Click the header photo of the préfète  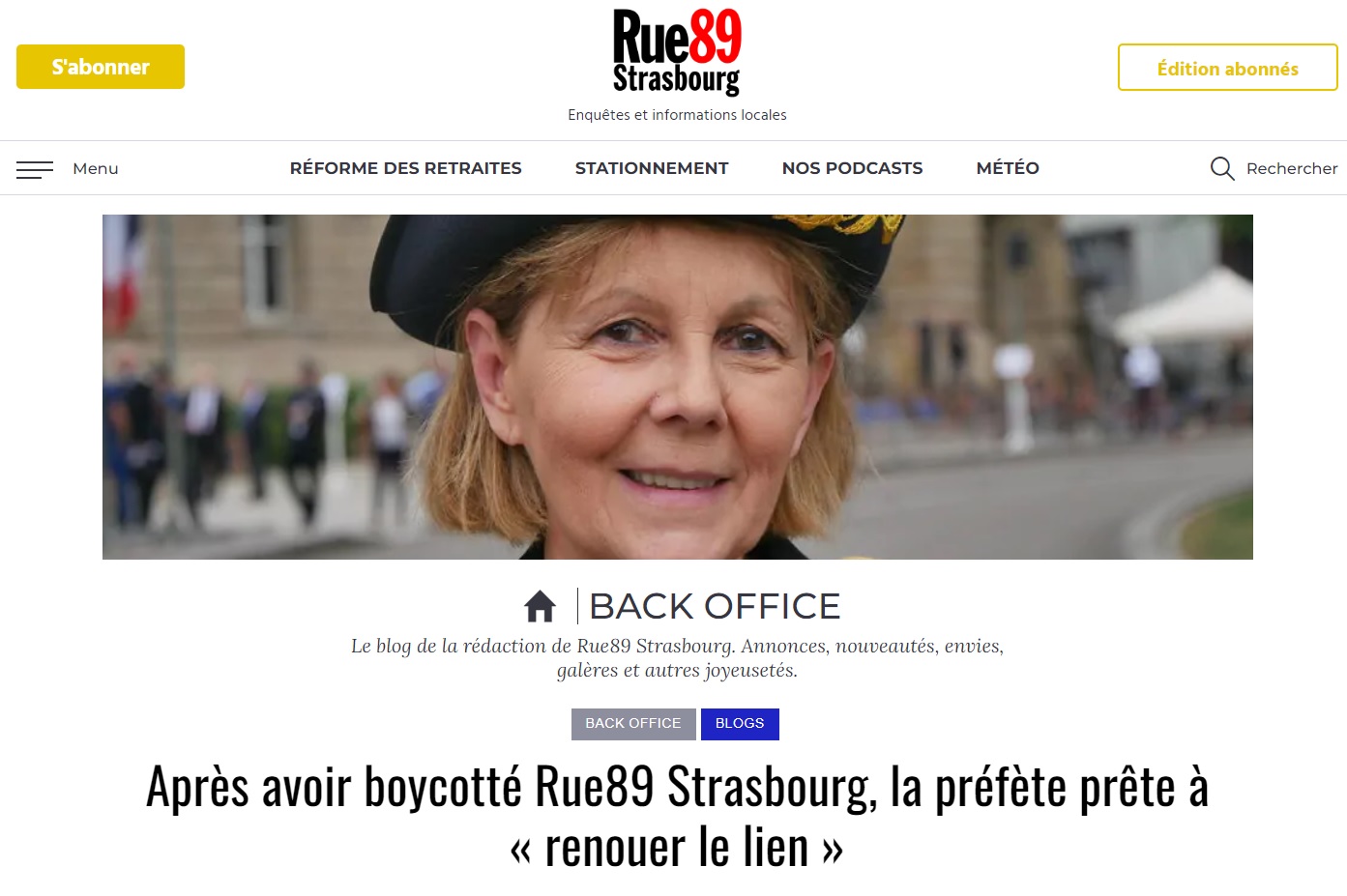[678, 387]
